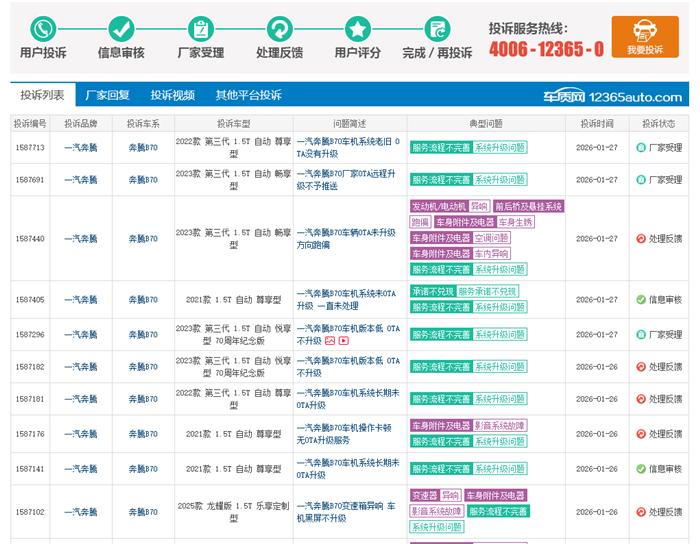Click the 信息审核 checkmark step icon
The height and width of the screenshot is (544, 700).
[x=121, y=28]
